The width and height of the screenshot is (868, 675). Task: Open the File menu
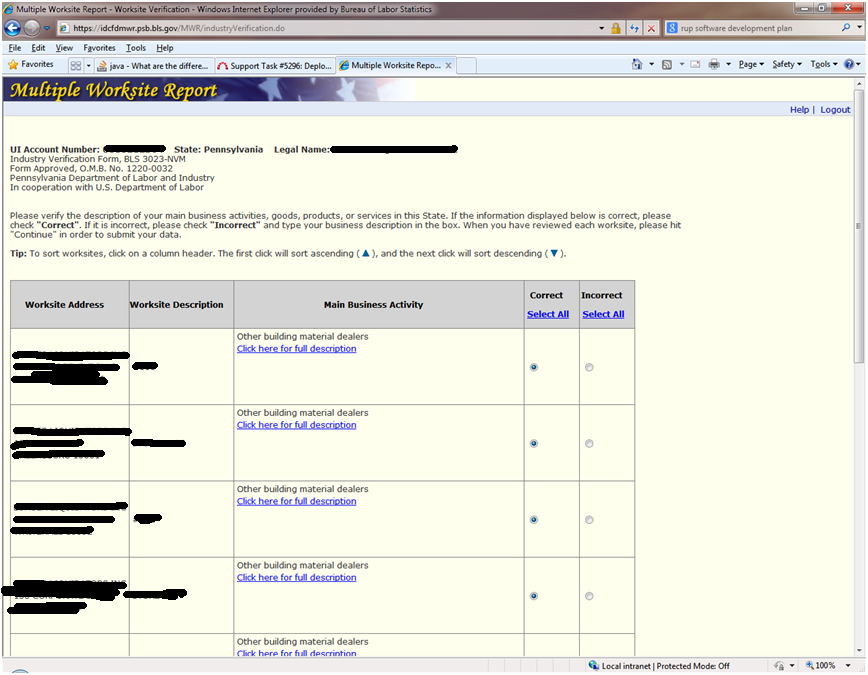tap(15, 48)
